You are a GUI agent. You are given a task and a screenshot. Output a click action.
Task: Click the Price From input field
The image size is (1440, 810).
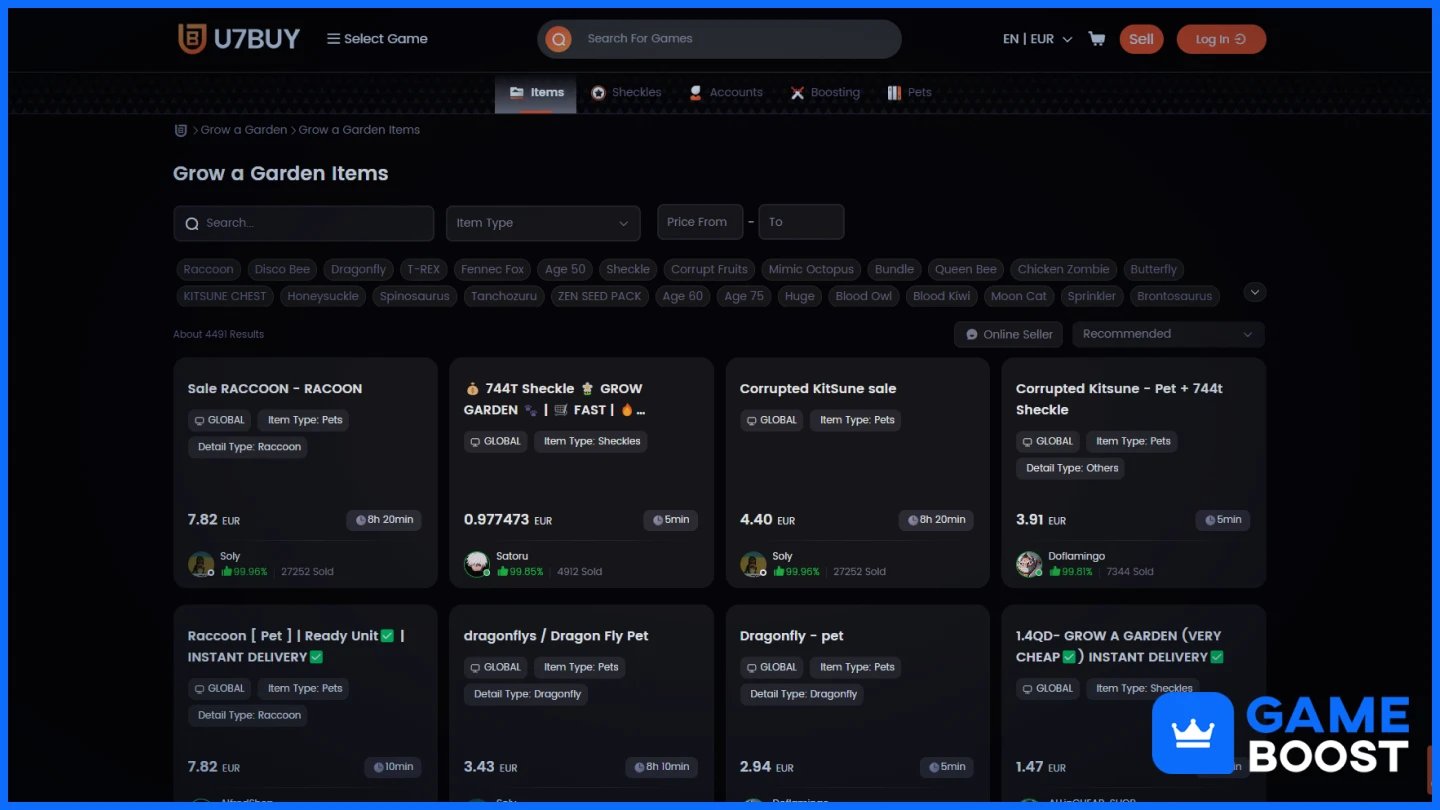(x=700, y=222)
